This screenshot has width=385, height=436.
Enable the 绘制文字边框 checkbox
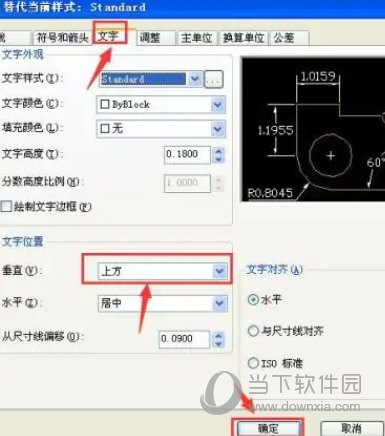point(7,206)
